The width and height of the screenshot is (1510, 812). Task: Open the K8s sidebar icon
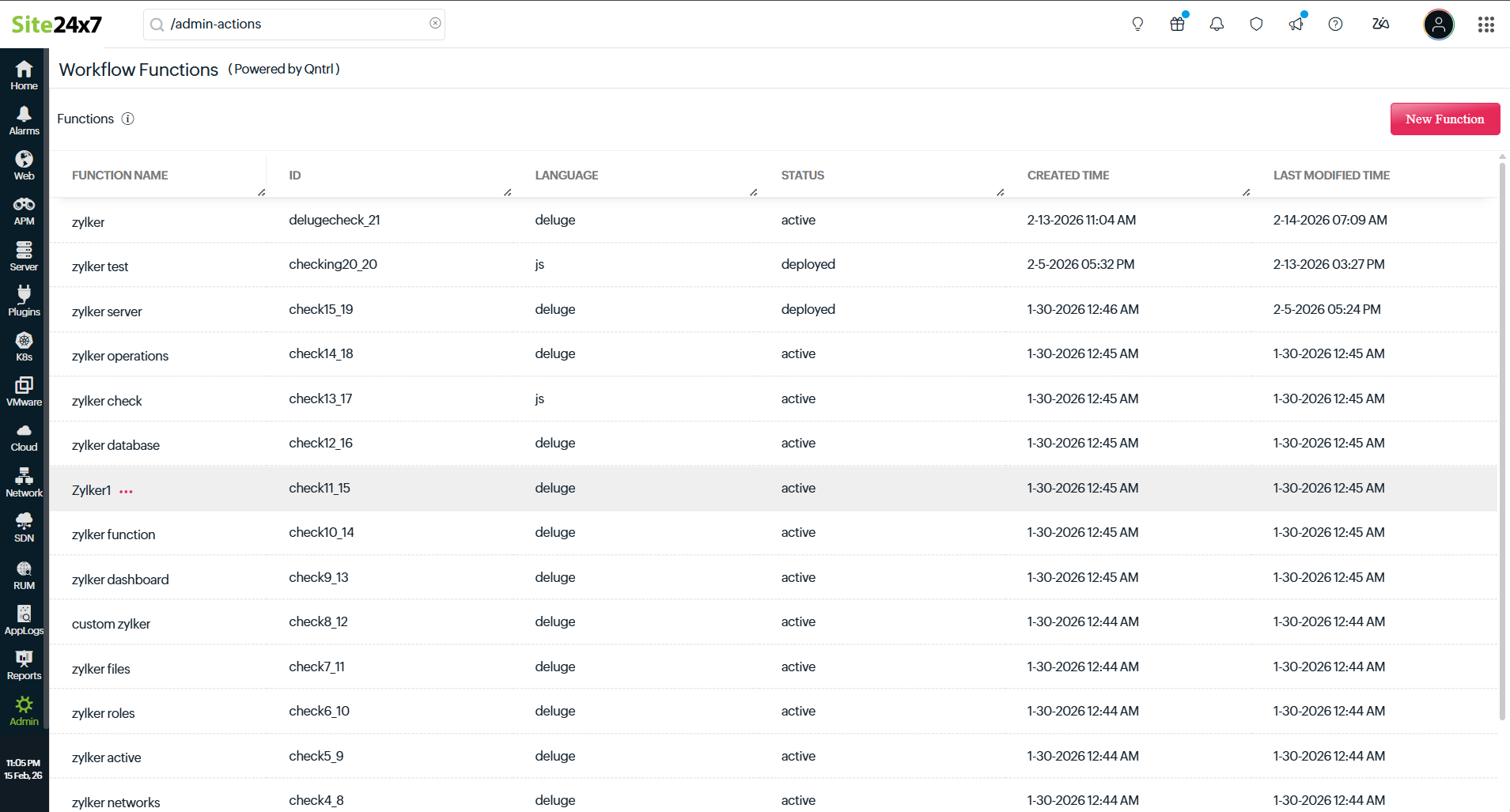point(24,346)
